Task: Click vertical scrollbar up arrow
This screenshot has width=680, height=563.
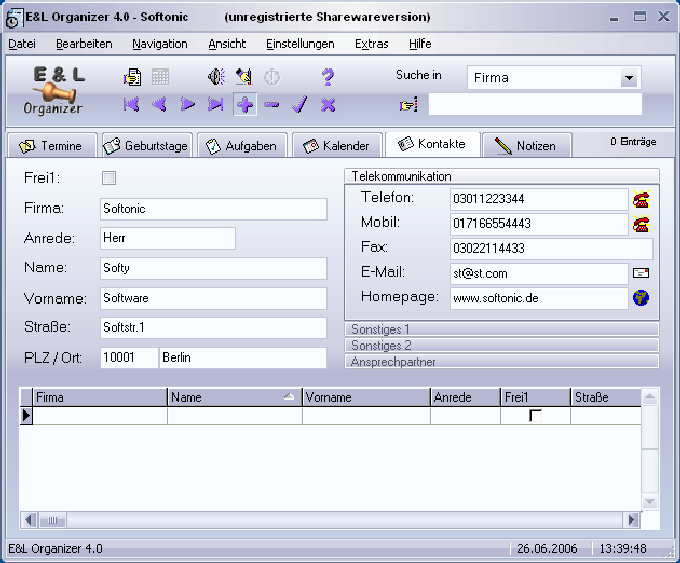Action: [x=650, y=396]
